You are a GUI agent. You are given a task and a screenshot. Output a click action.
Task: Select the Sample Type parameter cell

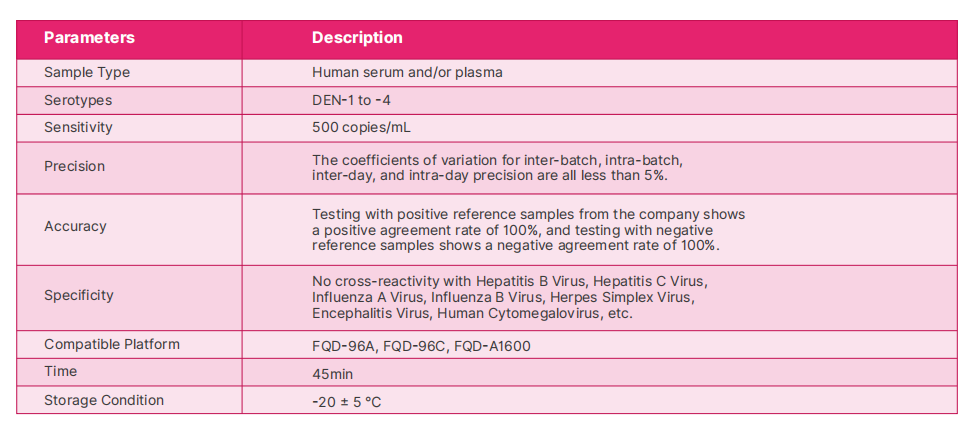coord(87,73)
